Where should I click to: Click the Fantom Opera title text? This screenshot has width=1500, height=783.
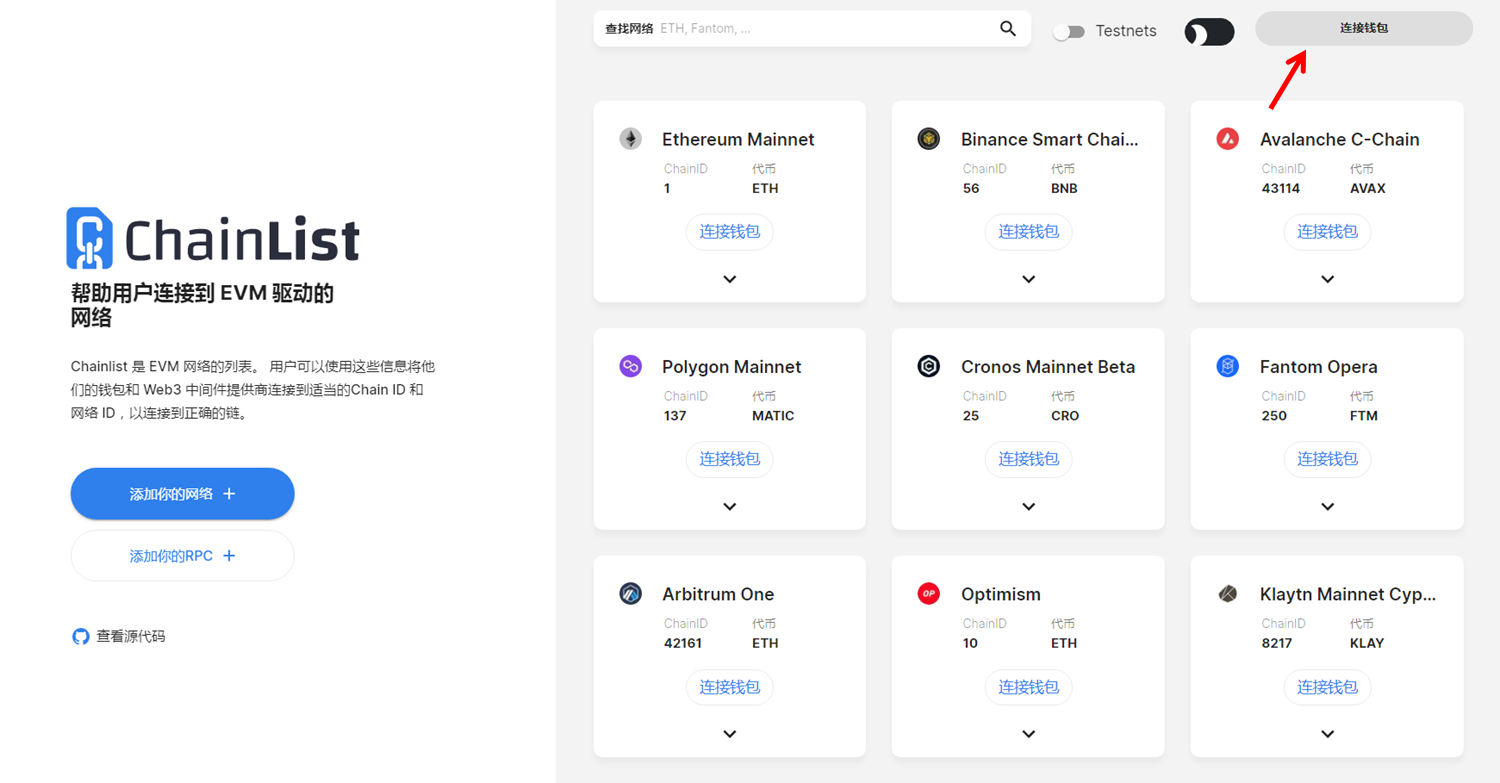pyautogui.click(x=1319, y=367)
